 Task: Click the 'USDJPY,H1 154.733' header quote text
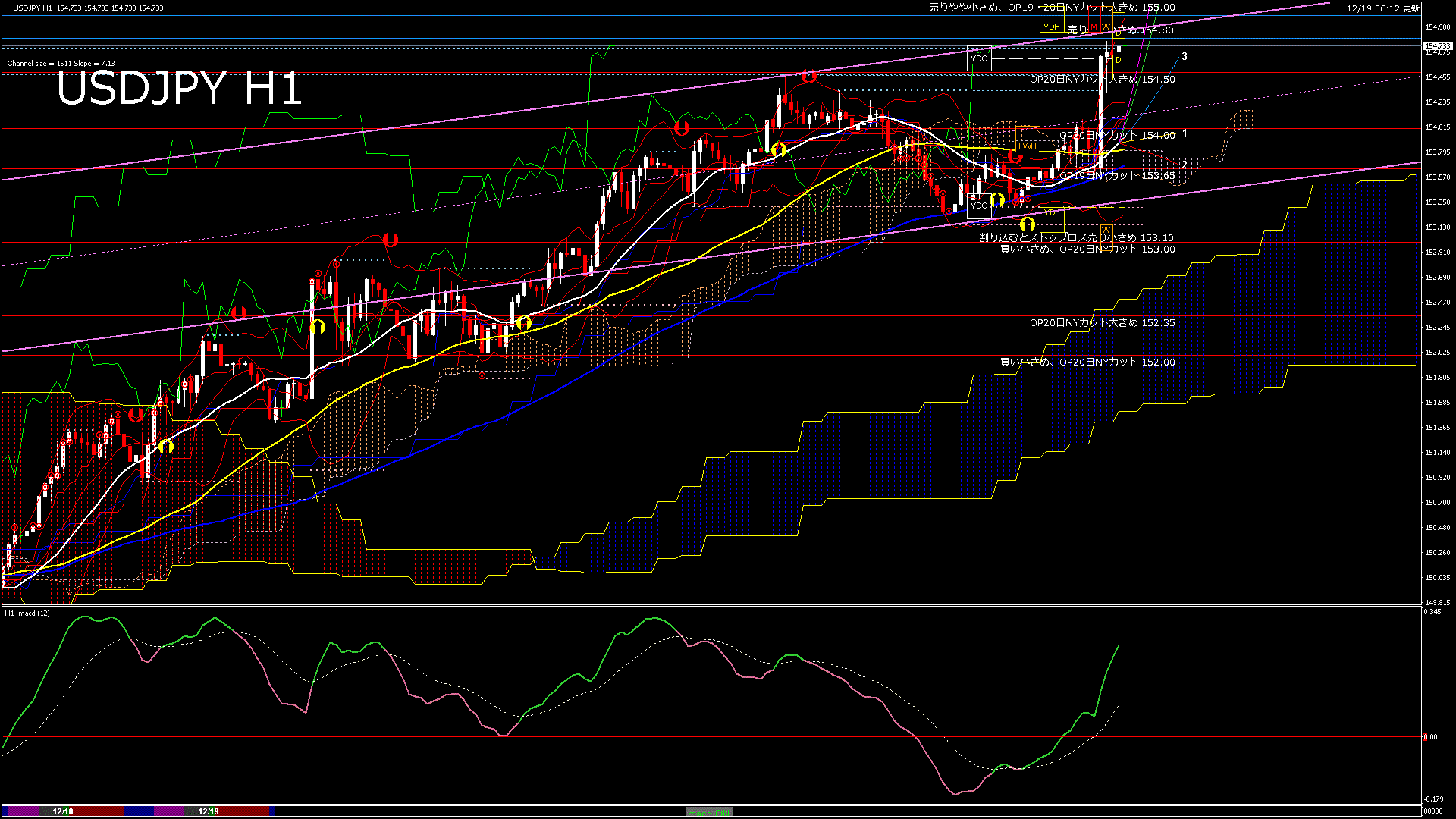click(88, 8)
